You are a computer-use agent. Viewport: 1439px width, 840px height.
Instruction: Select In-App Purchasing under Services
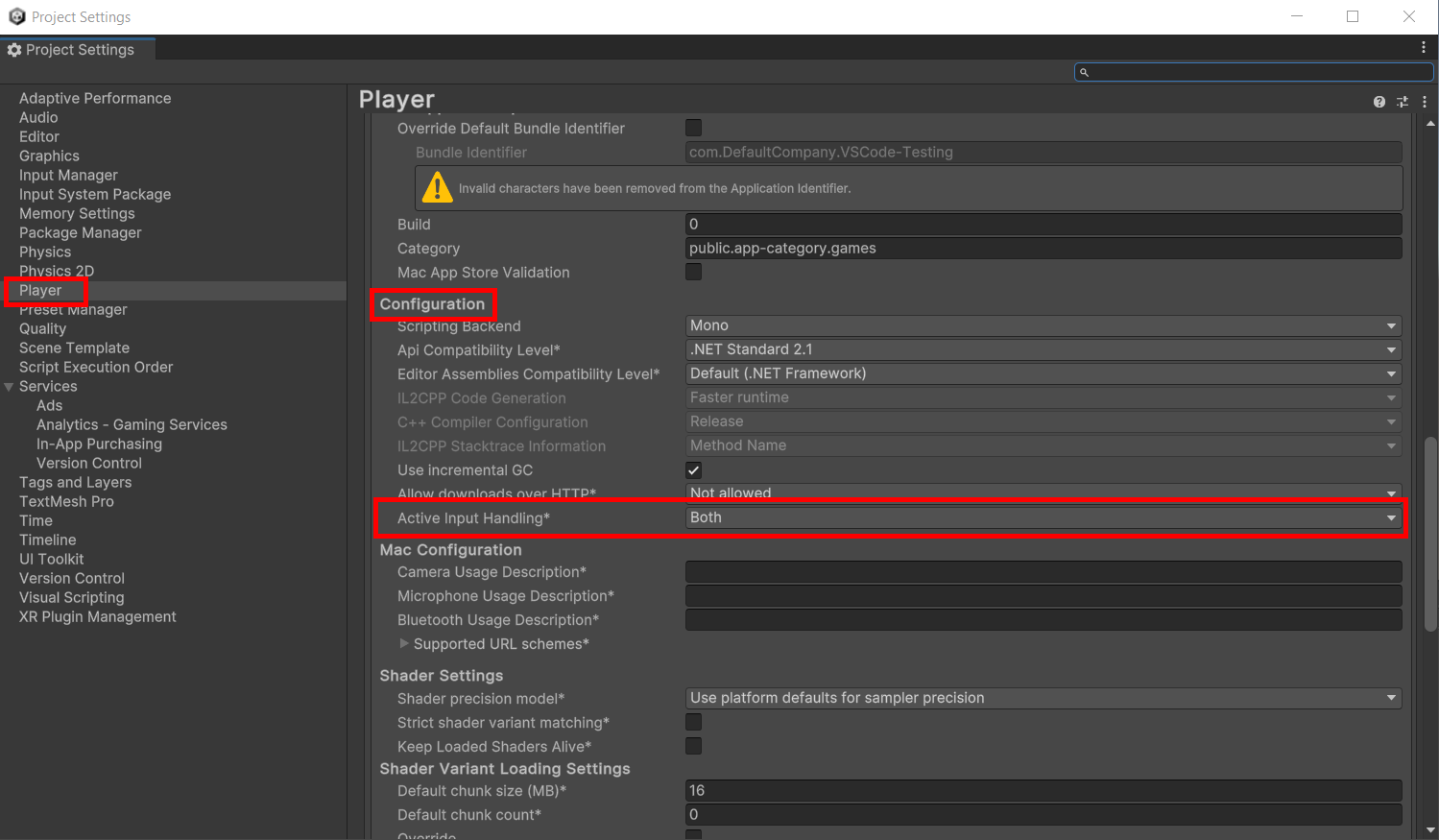pos(99,444)
